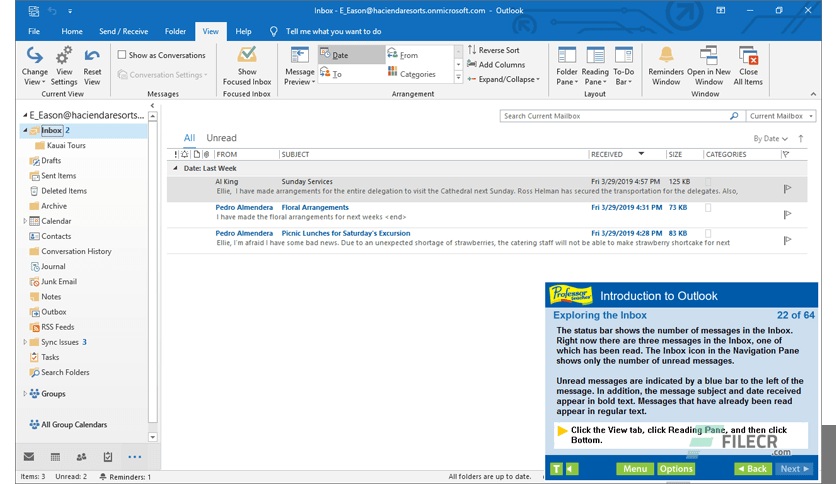Flag the Floral Arrangements message
The image size is (836, 484).
pos(787,214)
